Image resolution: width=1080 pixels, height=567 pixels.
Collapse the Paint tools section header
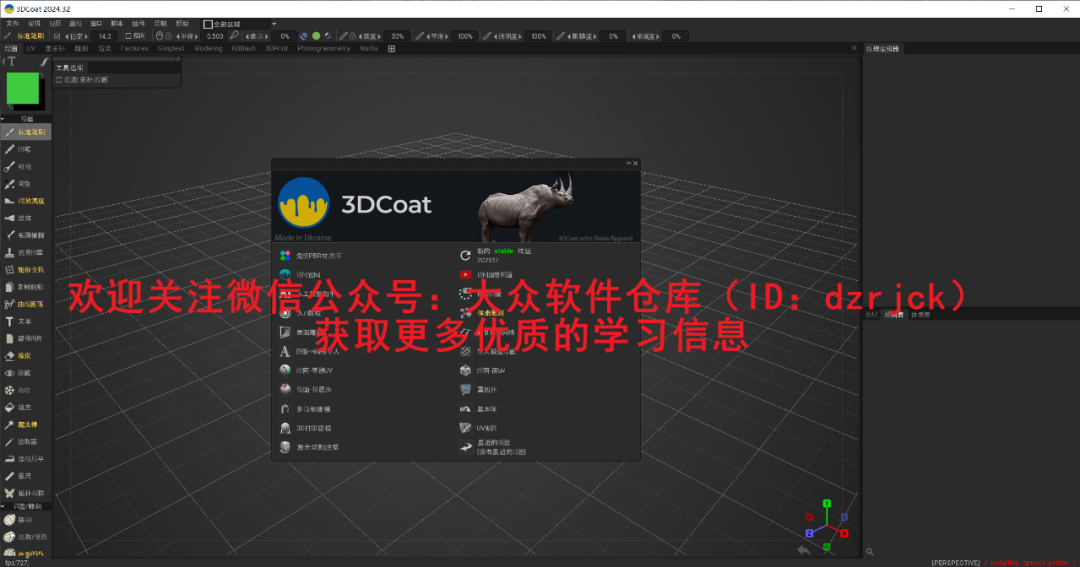(x=25, y=119)
